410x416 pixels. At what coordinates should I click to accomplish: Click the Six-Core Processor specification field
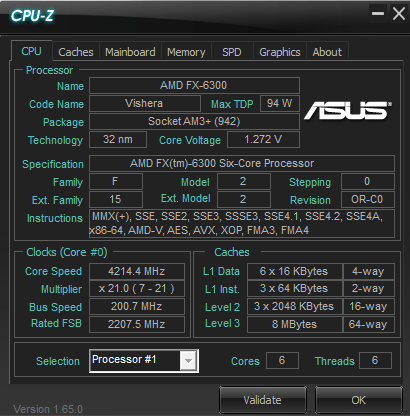pyautogui.click(x=242, y=163)
